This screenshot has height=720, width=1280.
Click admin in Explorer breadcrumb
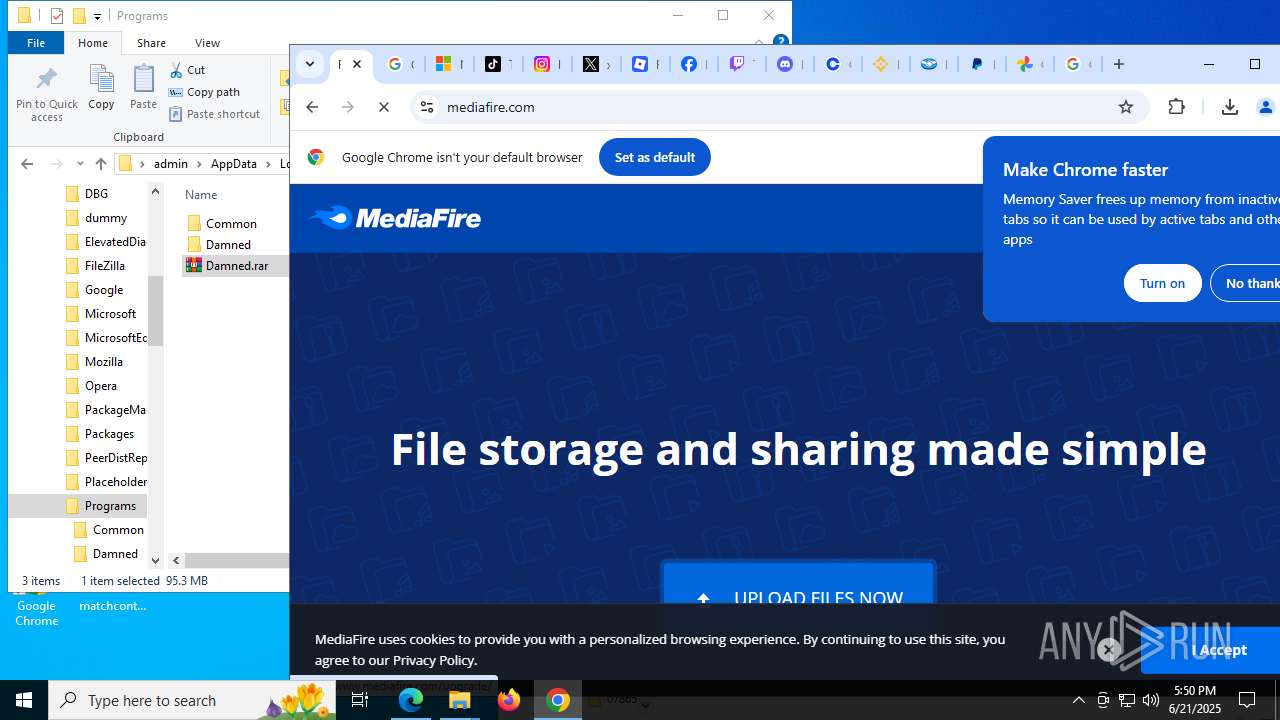(171, 164)
